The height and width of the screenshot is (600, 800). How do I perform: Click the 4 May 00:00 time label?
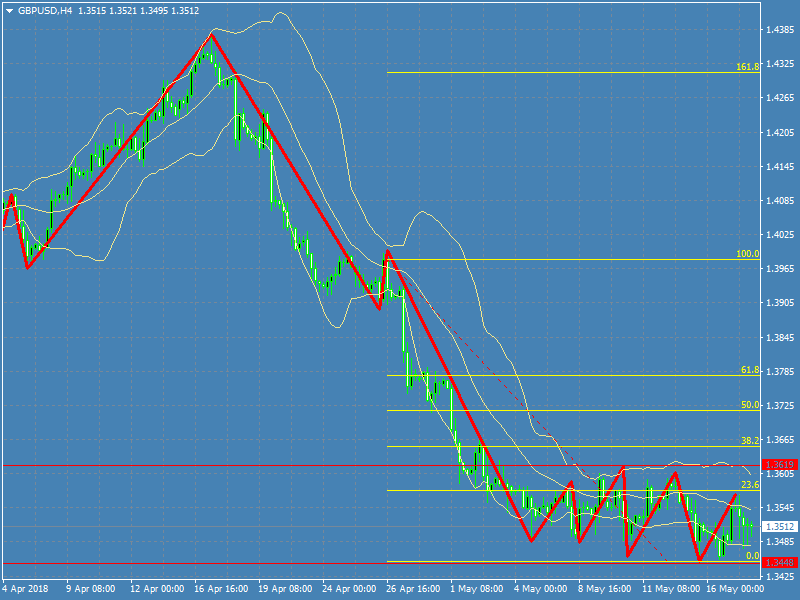[x=541, y=589]
